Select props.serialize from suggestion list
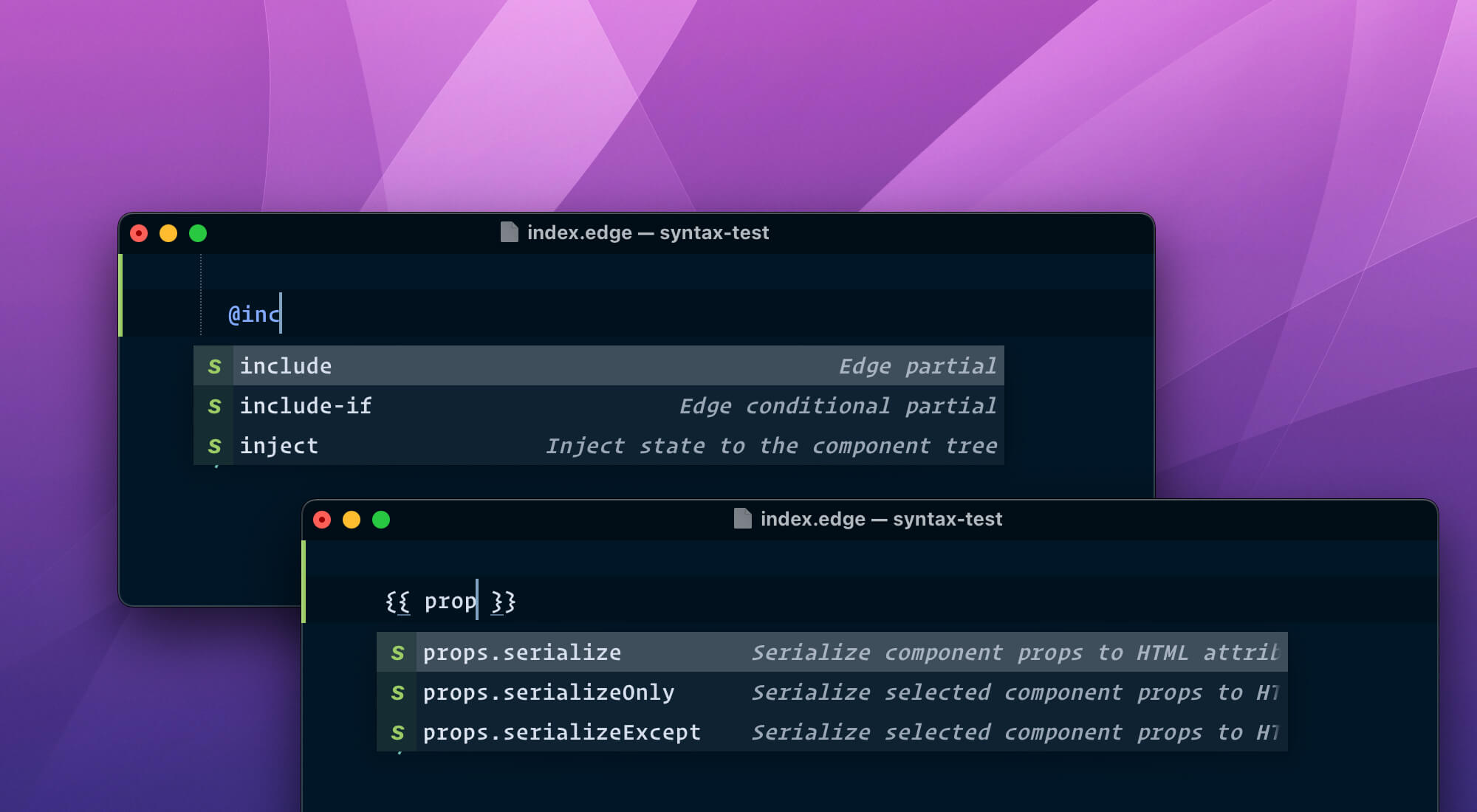The height and width of the screenshot is (812, 1477). [521, 653]
